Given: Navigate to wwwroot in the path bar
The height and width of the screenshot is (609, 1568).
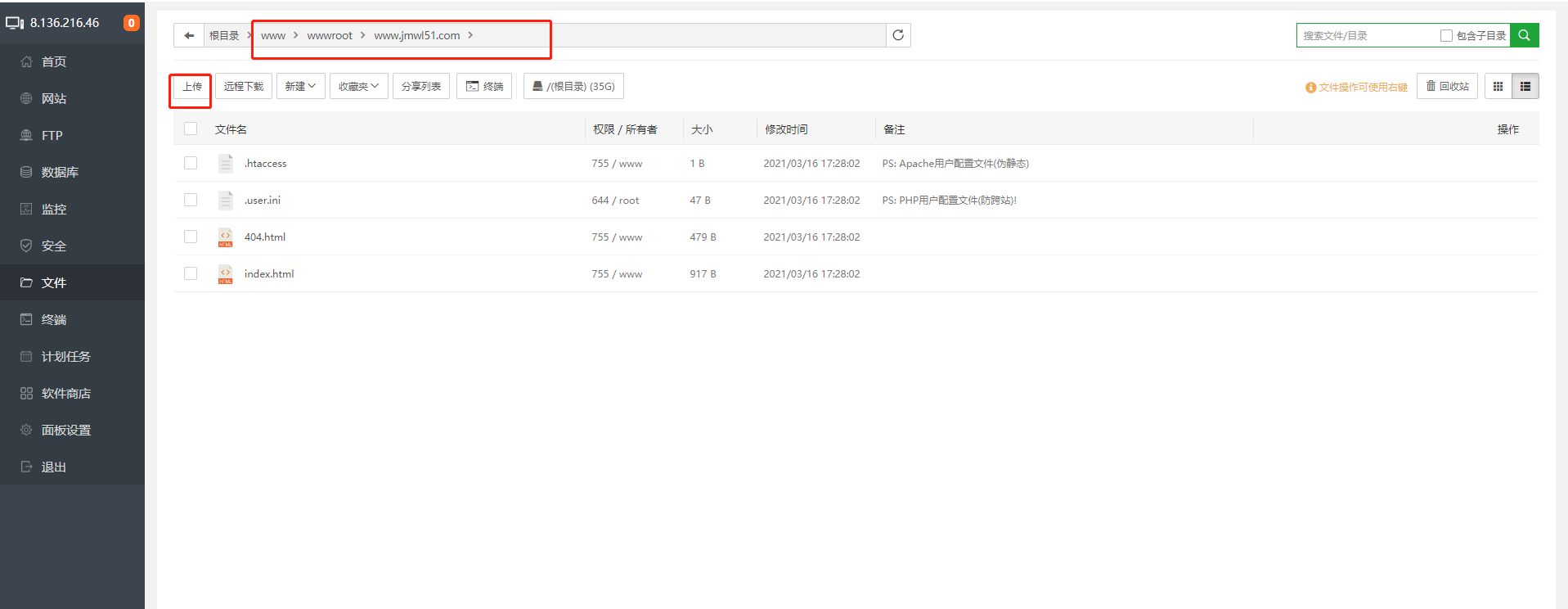Looking at the screenshot, I should tap(330, 35).
